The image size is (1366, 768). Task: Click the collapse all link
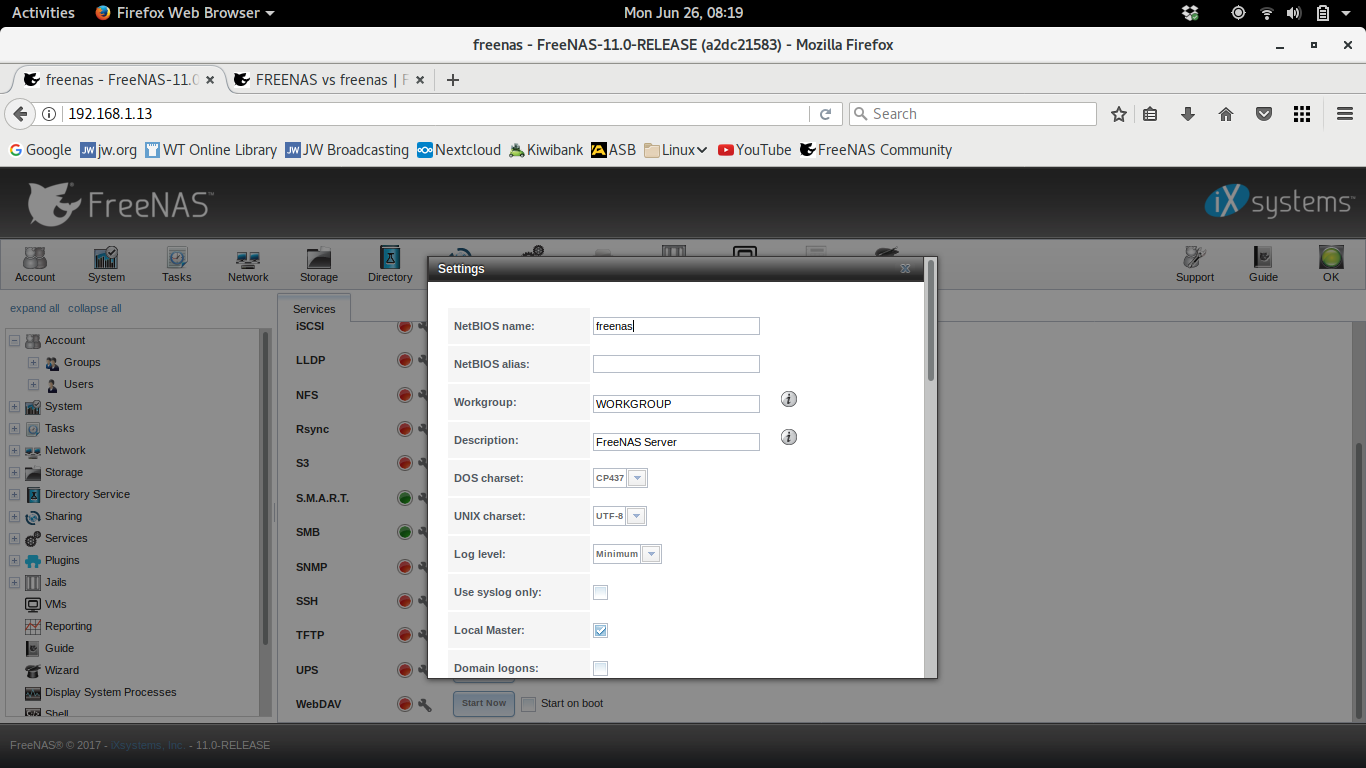[95, 308]
